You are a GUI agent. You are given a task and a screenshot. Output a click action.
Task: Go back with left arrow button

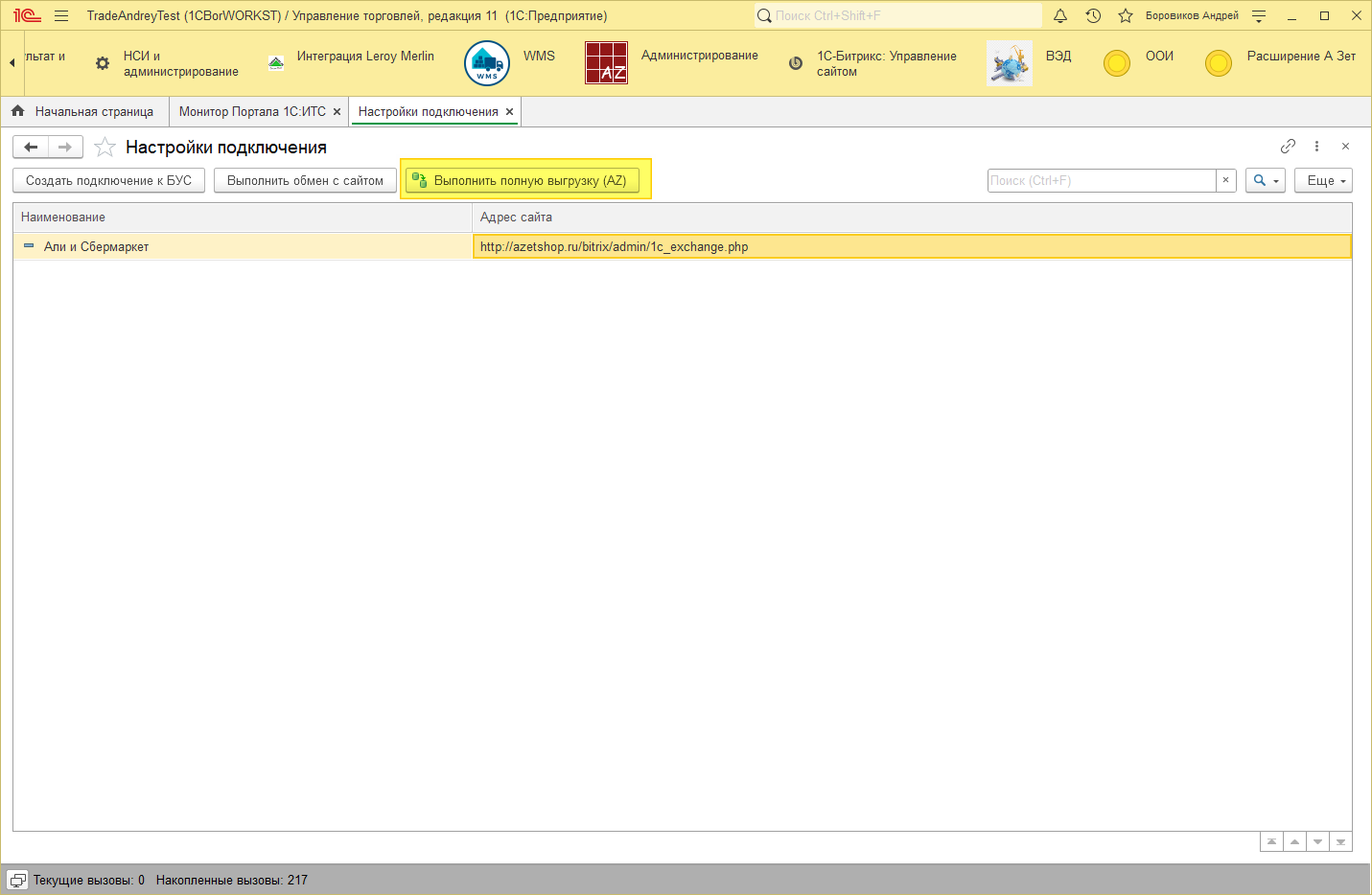31,147
